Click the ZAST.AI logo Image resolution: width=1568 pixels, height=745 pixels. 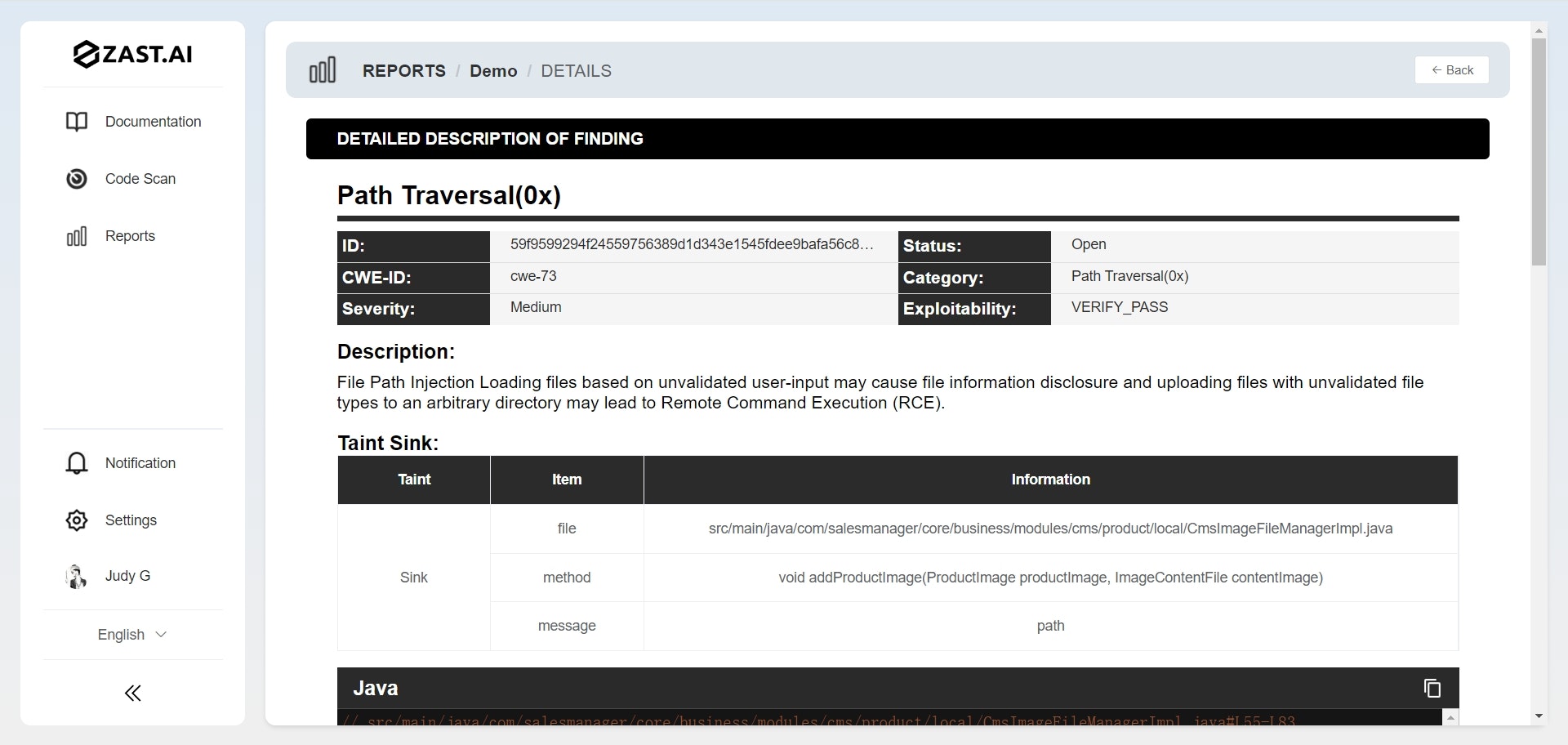pyautogui.click(x=132, y=54)
